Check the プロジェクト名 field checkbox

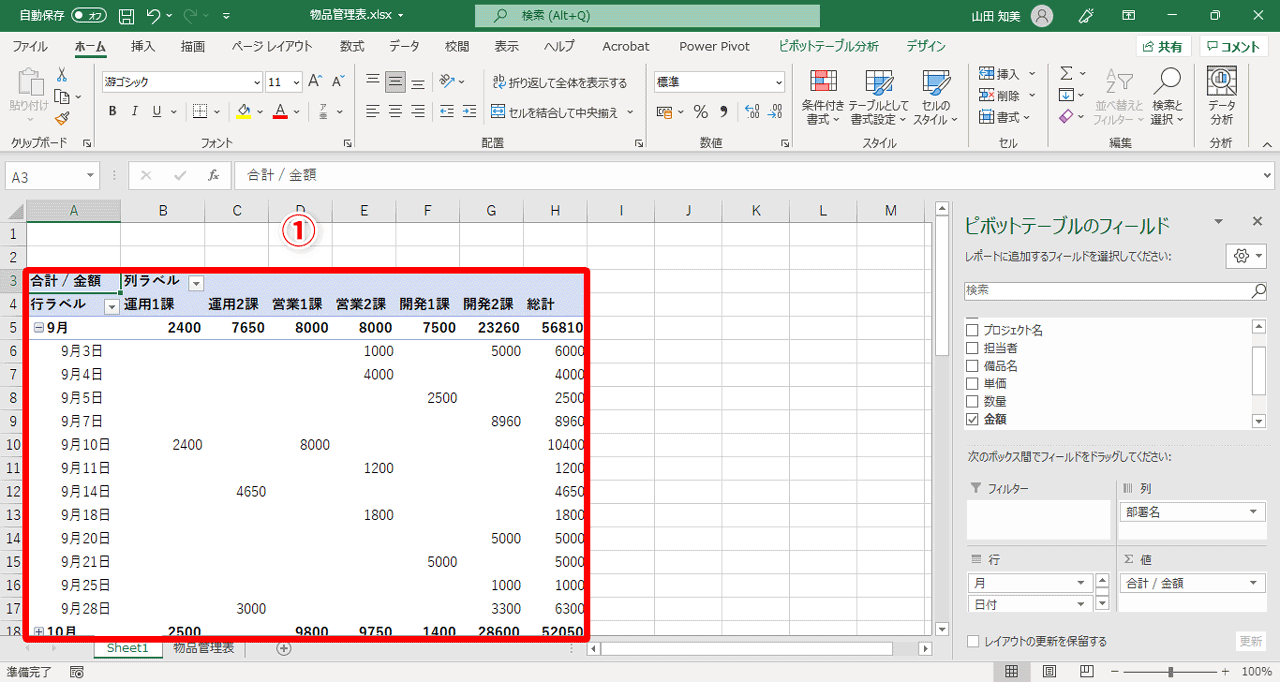971,330
